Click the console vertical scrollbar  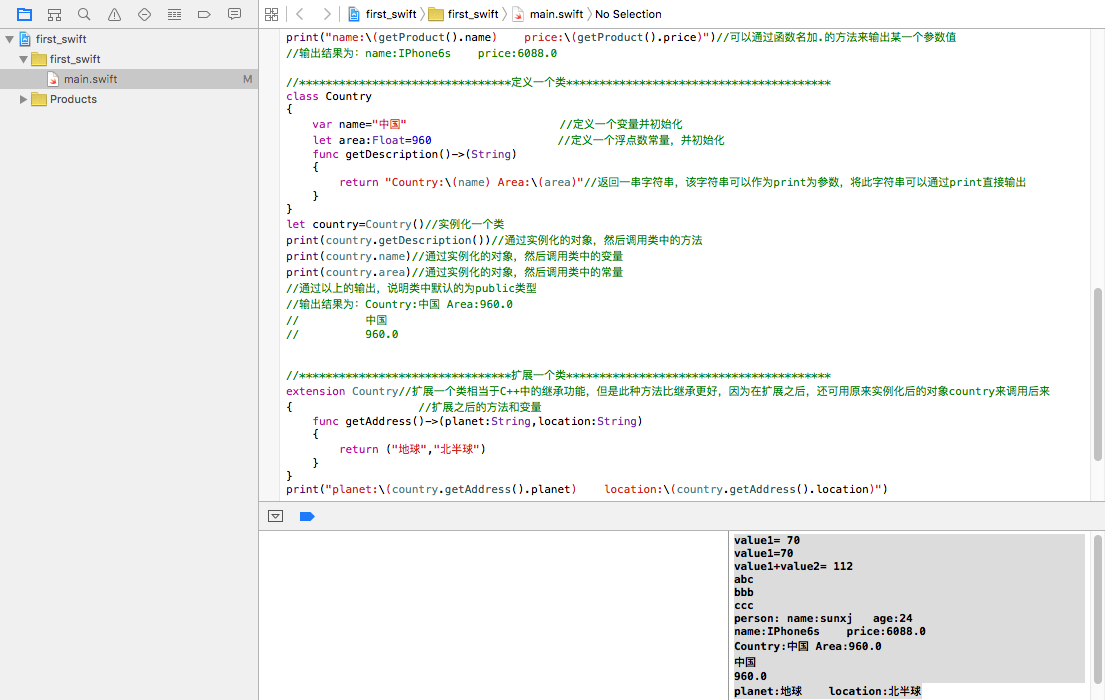[1097, 609]
